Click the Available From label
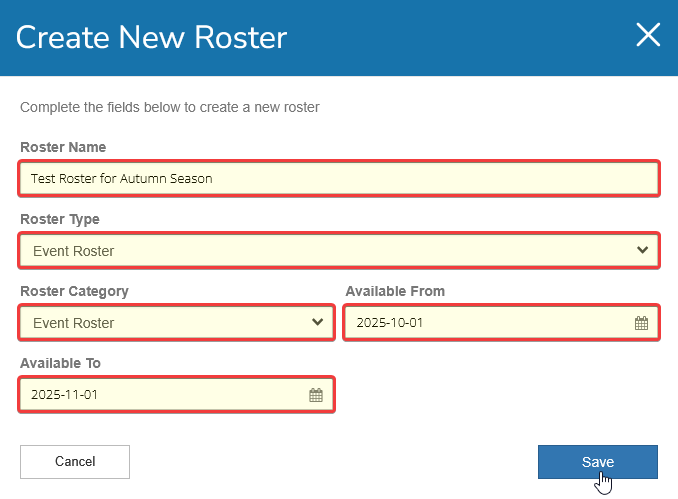The width and height of the screenshot is (678, 499). coord(395,291)
